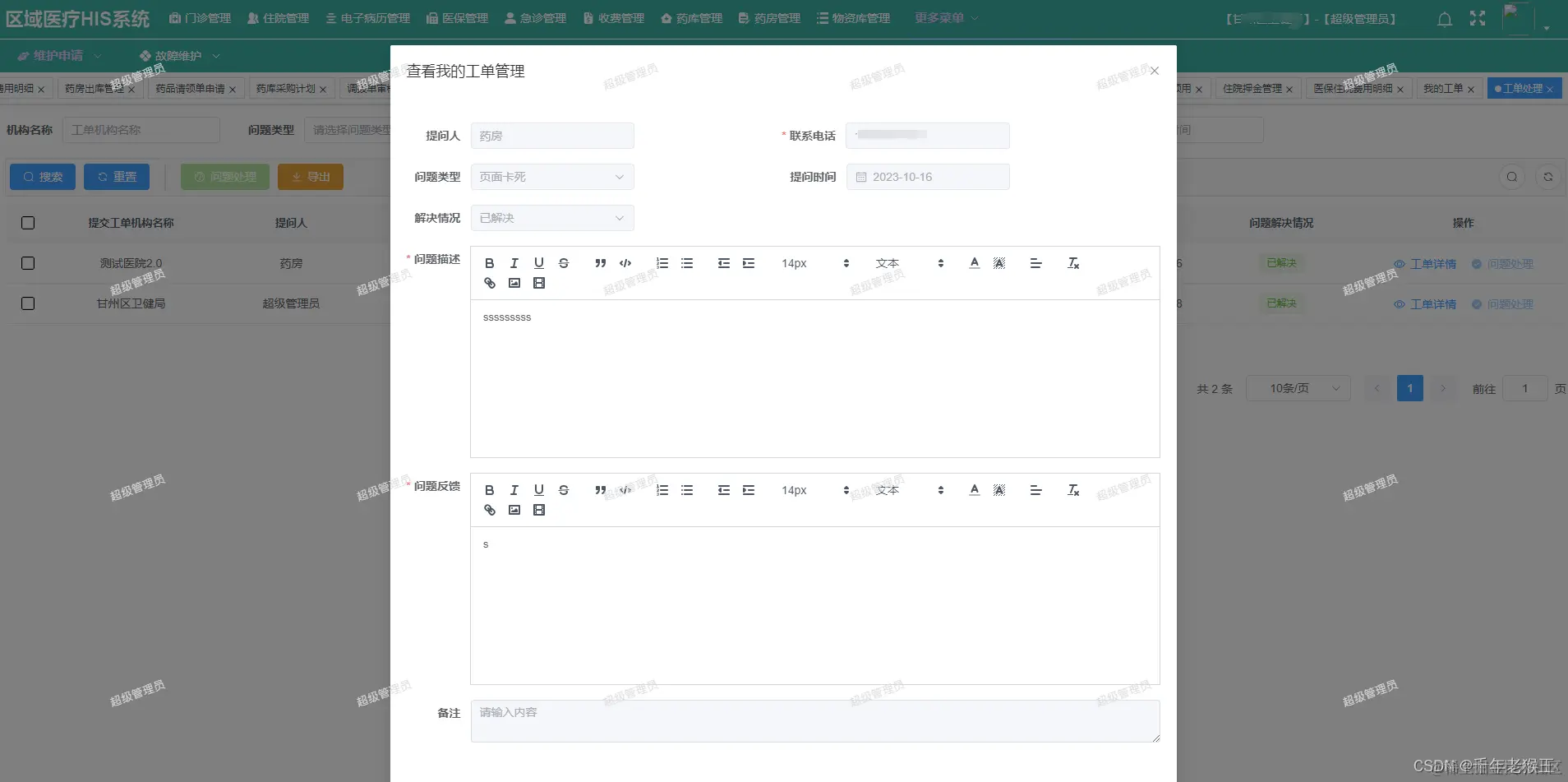Viewport: 1568px width, 782px height.
Task: Insert a blockquote in 问题描述
Action: point(600,263)
